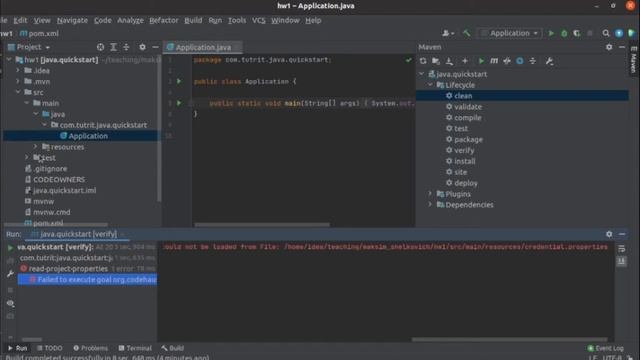Run class Application from gutter
Image resolution: width=640 pixels, height=360 pixels.
point(179,81)
